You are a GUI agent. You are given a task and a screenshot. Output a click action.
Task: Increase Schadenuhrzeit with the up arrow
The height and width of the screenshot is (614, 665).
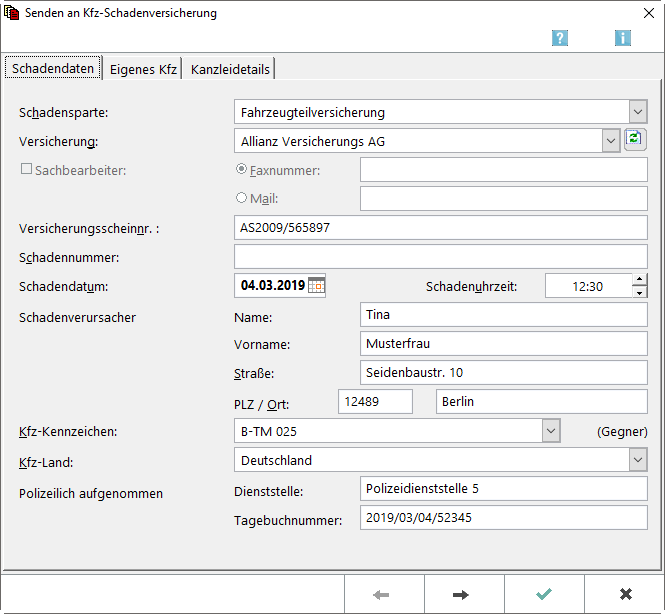(x=639, y=280)
